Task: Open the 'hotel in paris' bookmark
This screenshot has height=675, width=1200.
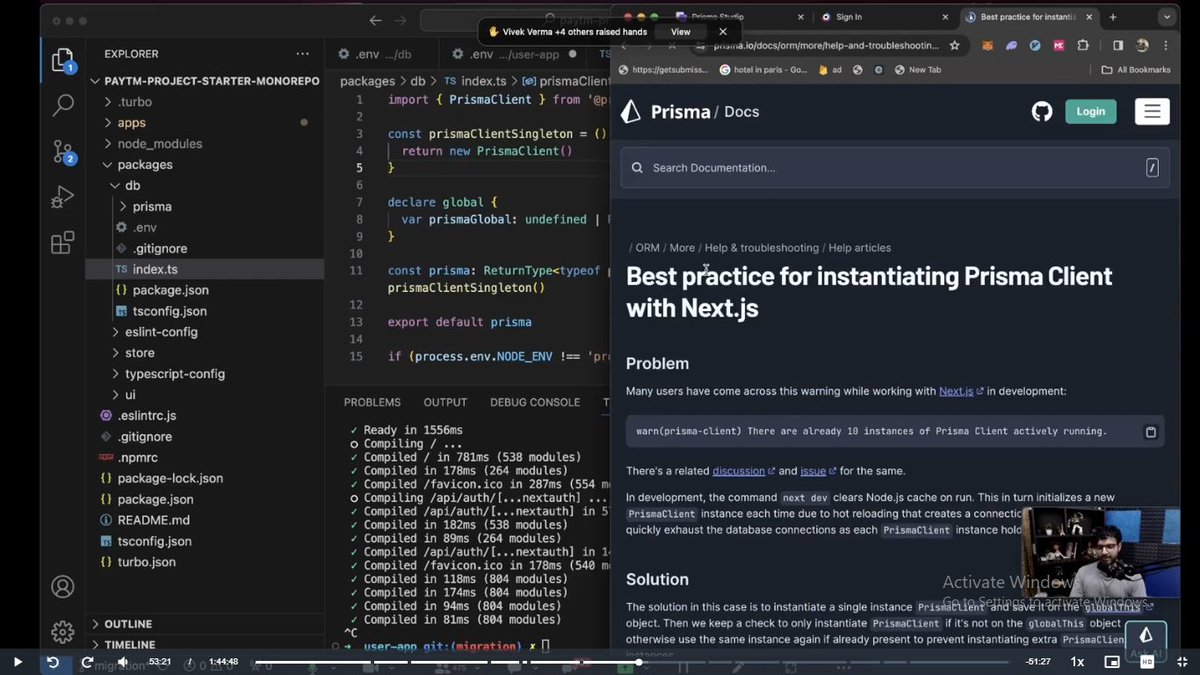Action: pyautogui.click(x=763, y=70)
